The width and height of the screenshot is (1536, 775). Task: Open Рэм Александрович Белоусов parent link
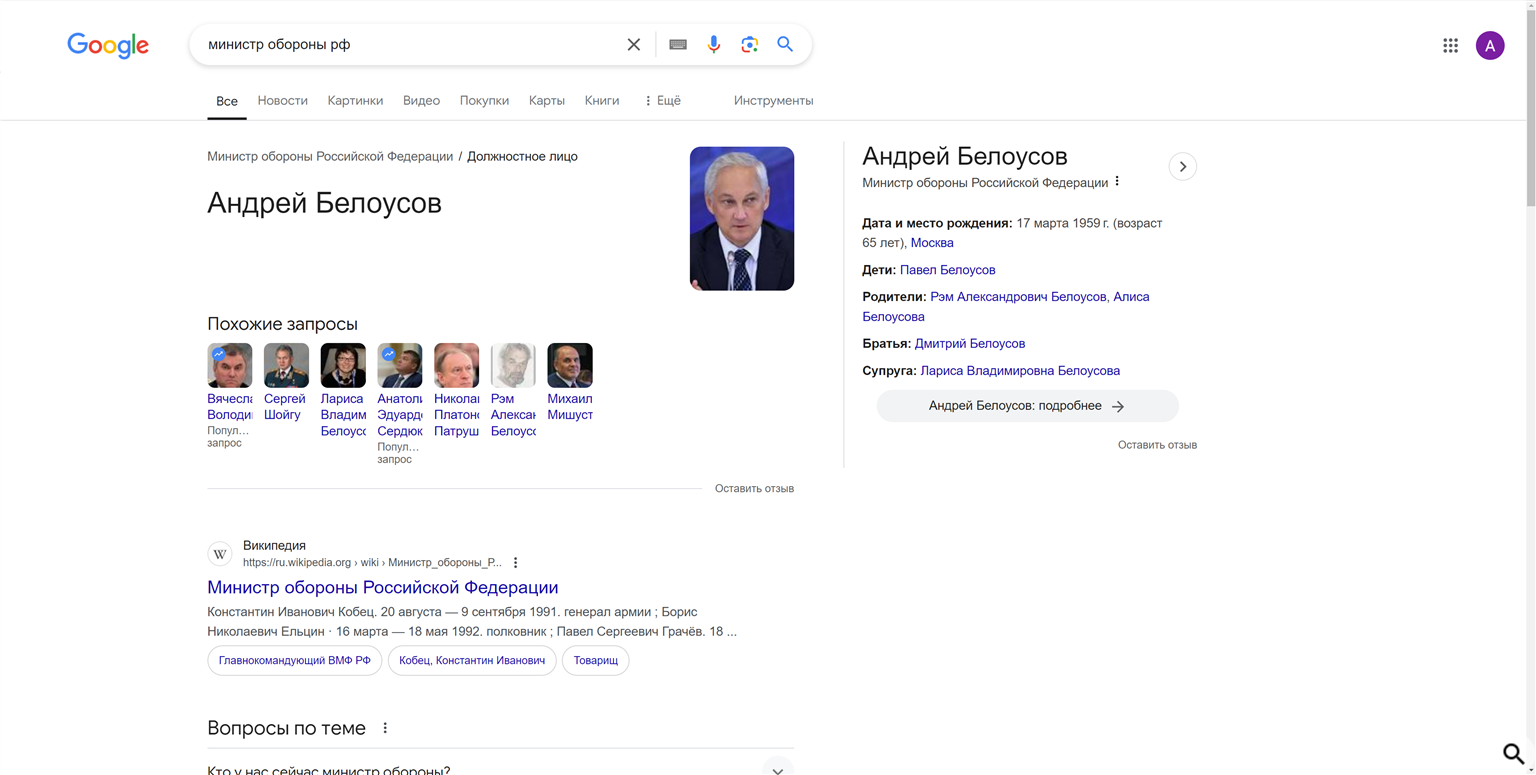(1018, 297)
